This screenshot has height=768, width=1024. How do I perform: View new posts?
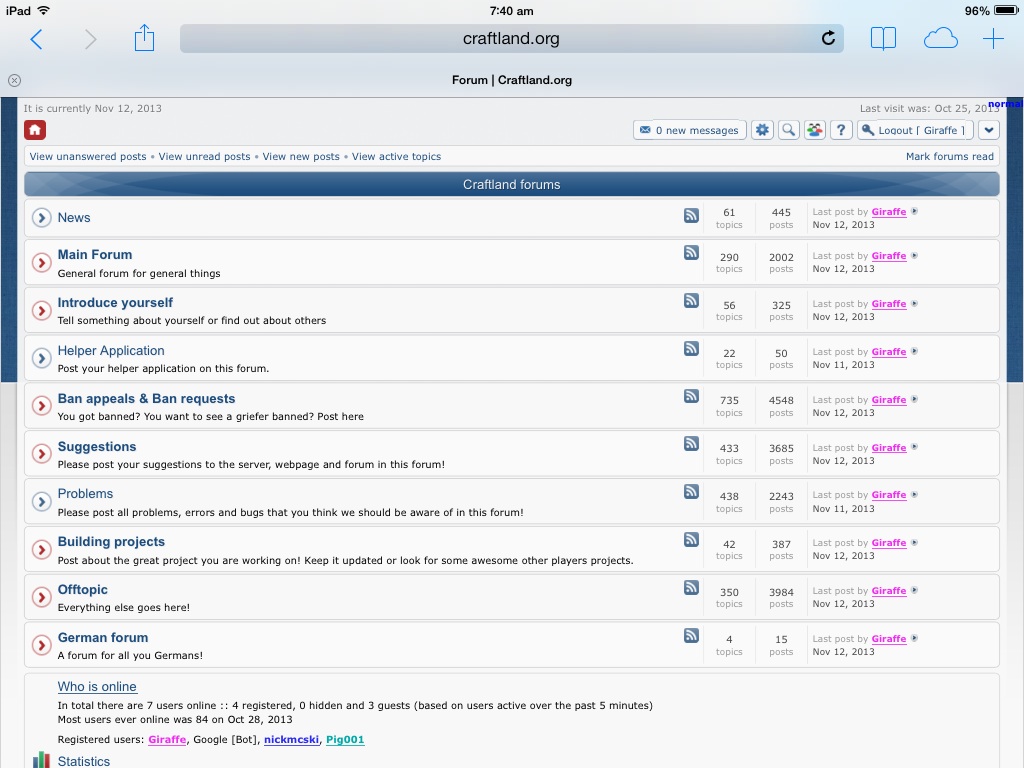301,157
